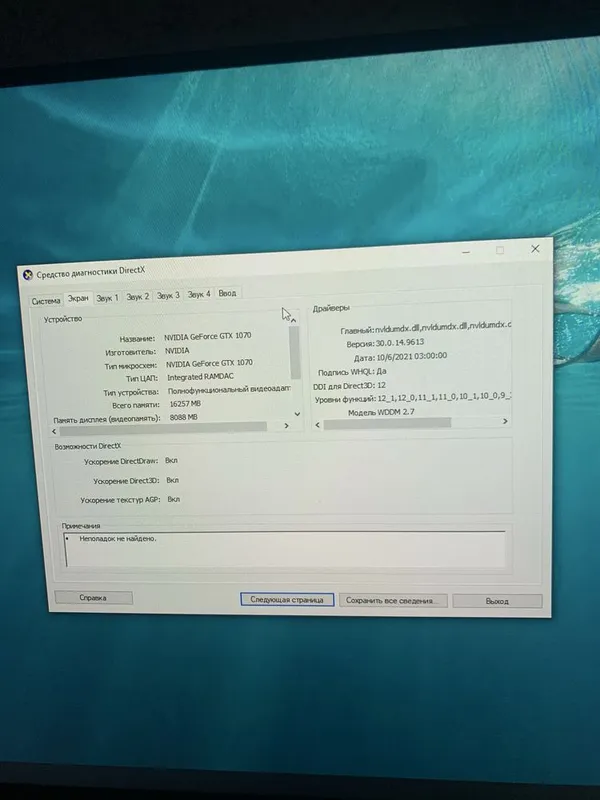Switch to the Звук 2 tab
This screenshot has height=800, width=600.
[138, 296]
